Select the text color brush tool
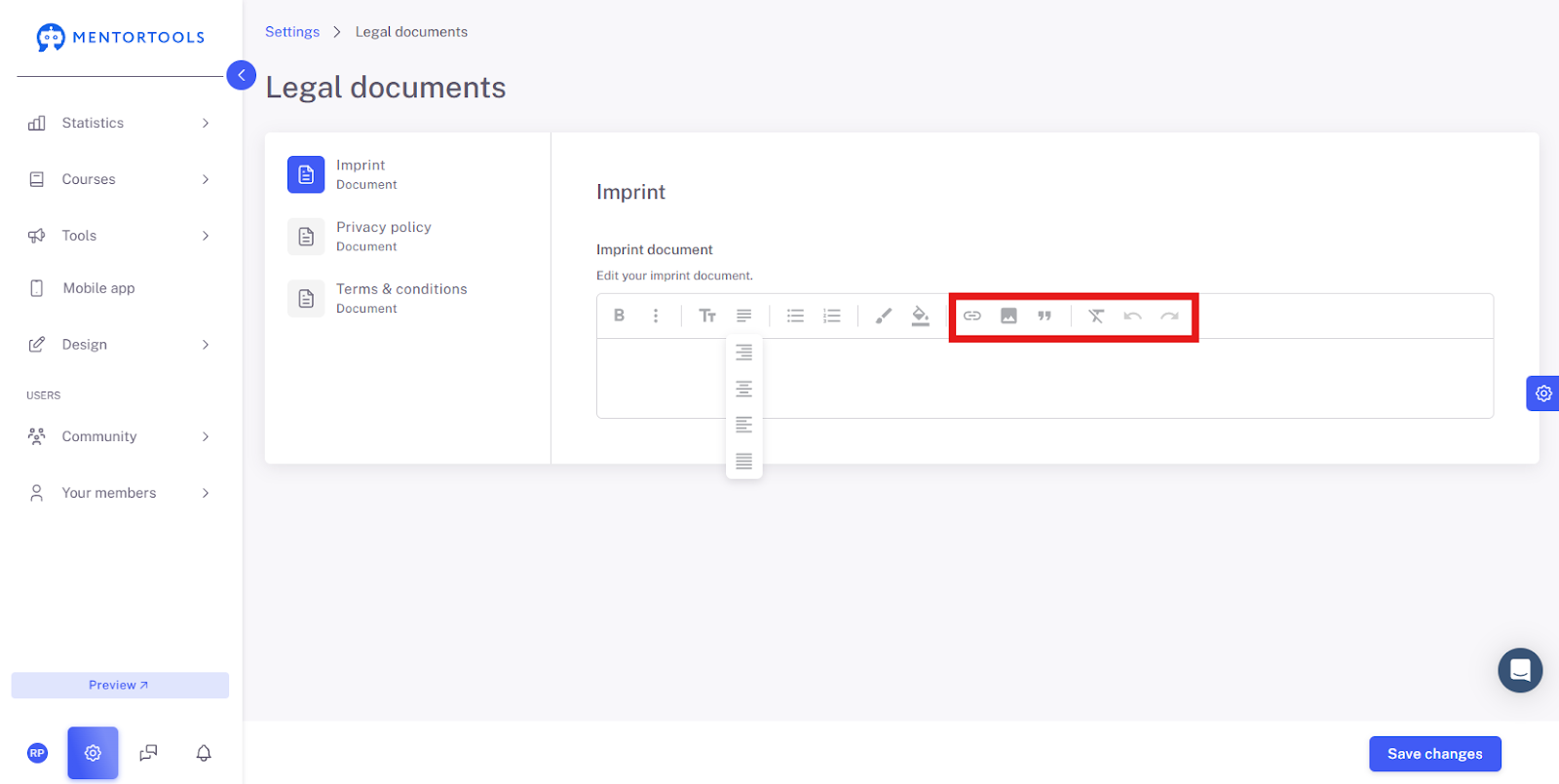Viewport: 1559px width, 784px height. coord(883,316)
